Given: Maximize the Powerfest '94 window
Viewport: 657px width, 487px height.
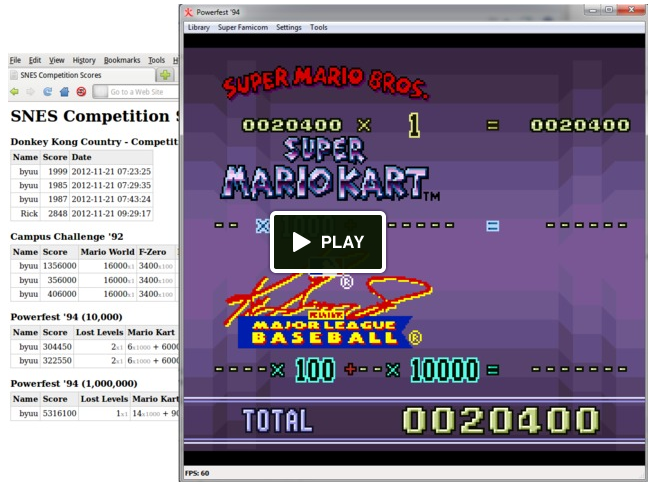Looking at the screenshot, I should pos(609,10).
